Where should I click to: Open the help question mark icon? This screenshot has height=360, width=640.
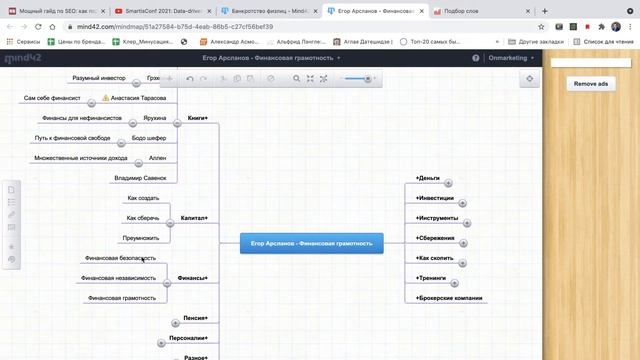(x=476, y=58)
